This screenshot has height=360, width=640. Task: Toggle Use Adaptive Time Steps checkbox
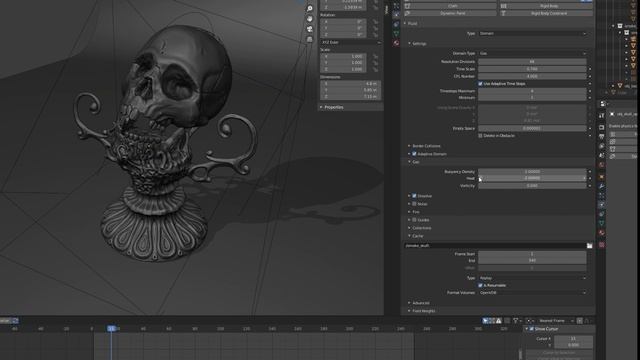(480, 84)
